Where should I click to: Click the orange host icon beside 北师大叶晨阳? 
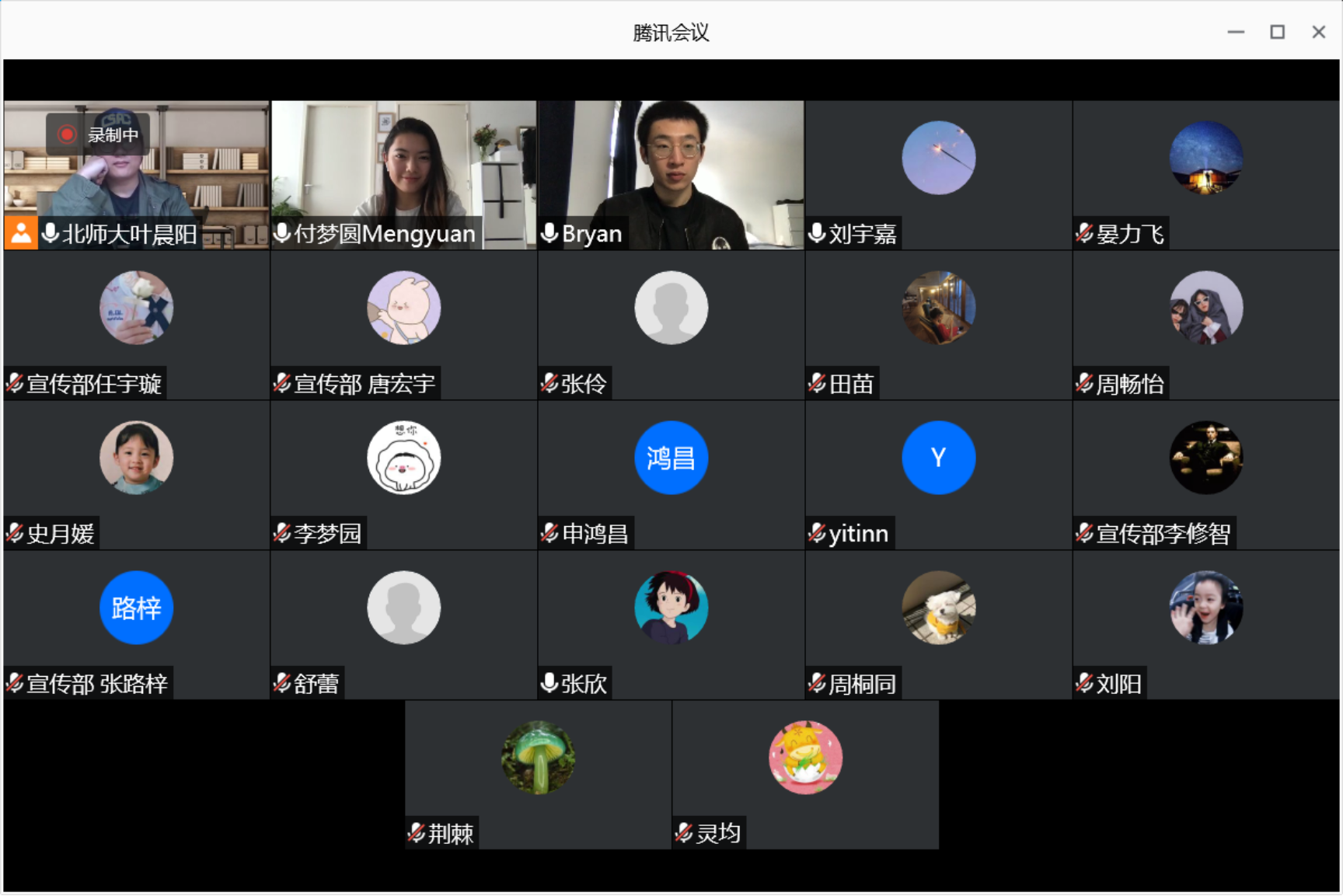coord(21,233)
